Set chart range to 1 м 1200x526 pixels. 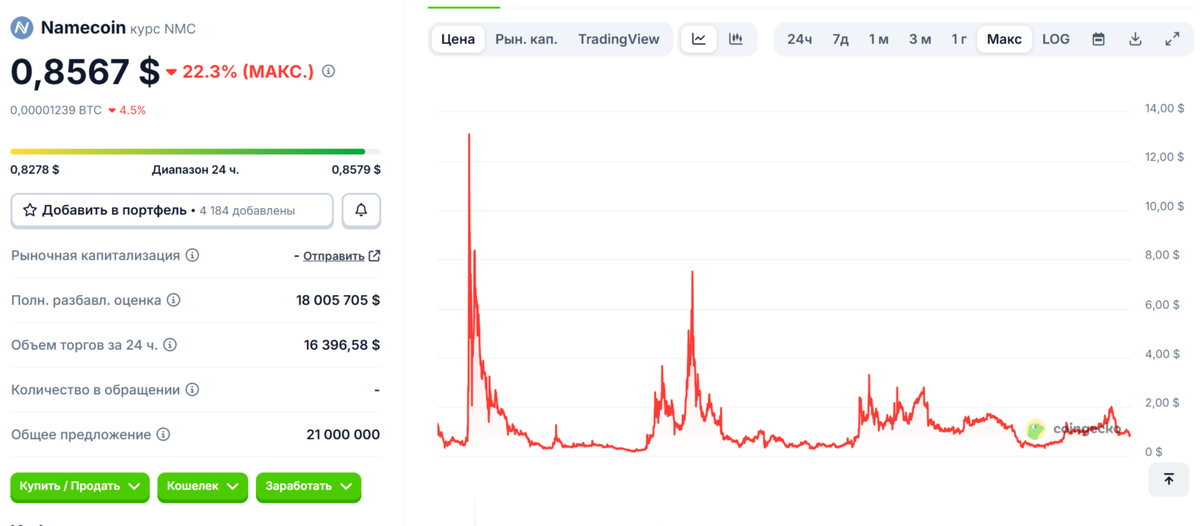click(x=879, y=39)
